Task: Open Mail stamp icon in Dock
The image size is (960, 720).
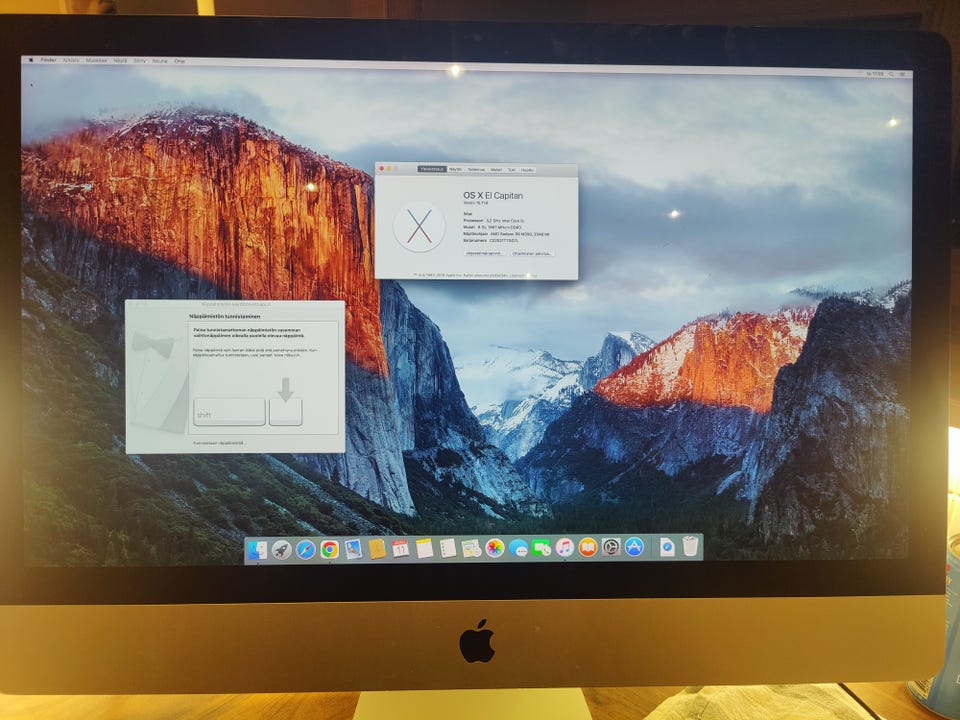Action: pyautogui.click(x=353, y=549)
